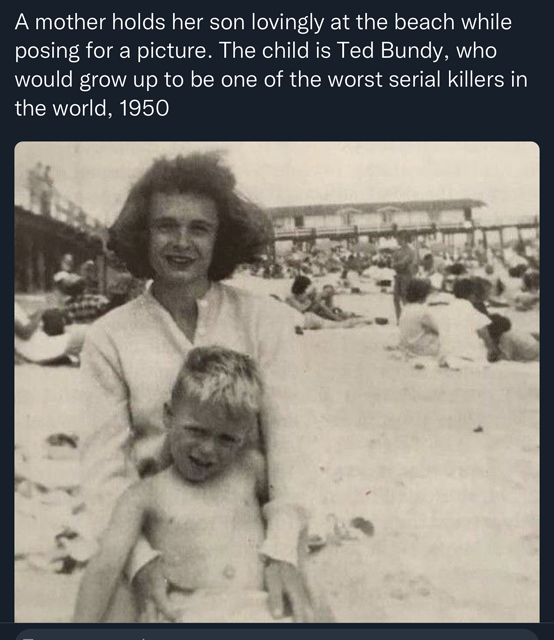
Task: Open the attached beach photo
Action: point(277,382)
